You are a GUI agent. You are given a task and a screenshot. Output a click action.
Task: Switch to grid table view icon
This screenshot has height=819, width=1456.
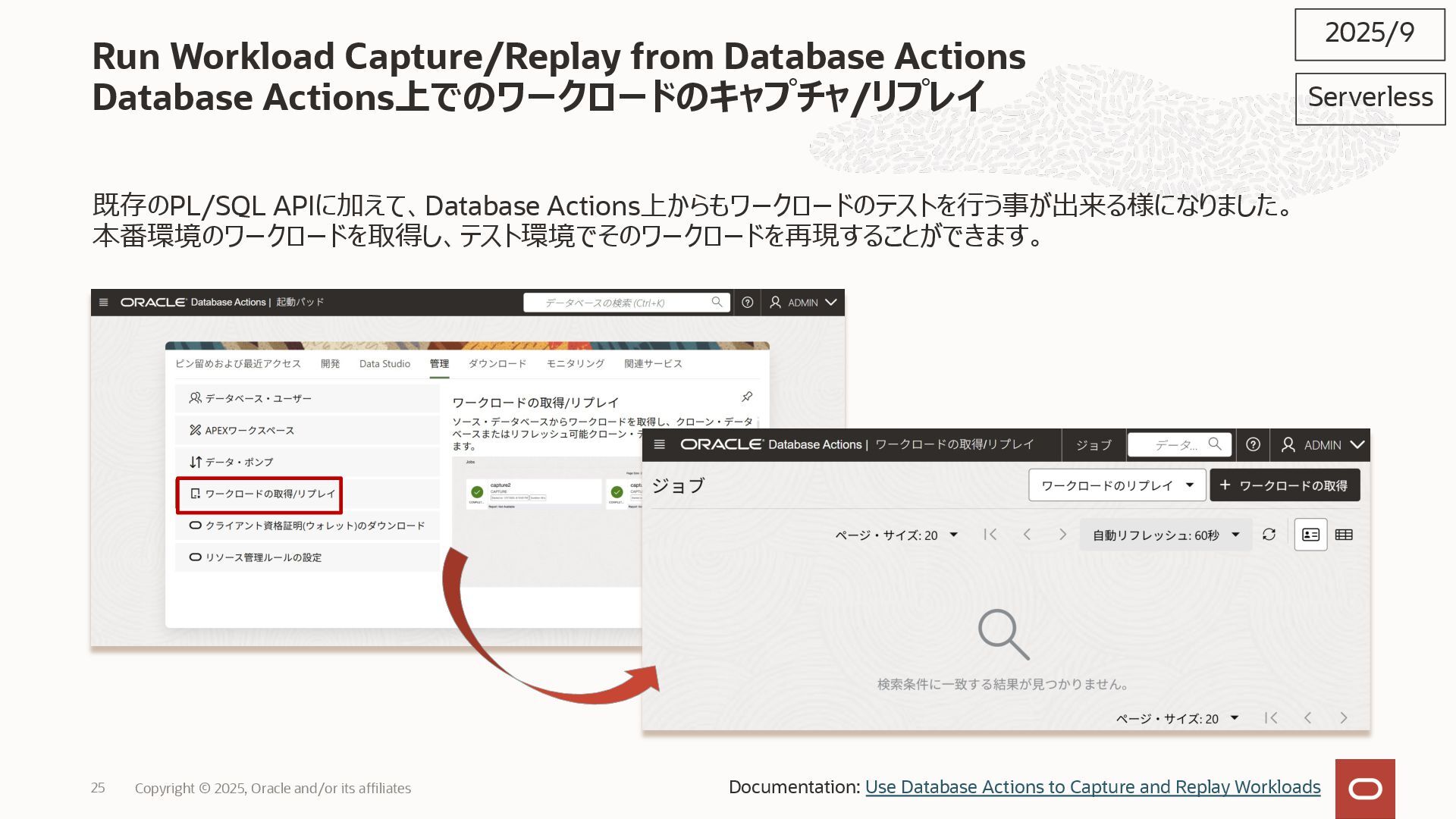tap(1344, 535)
